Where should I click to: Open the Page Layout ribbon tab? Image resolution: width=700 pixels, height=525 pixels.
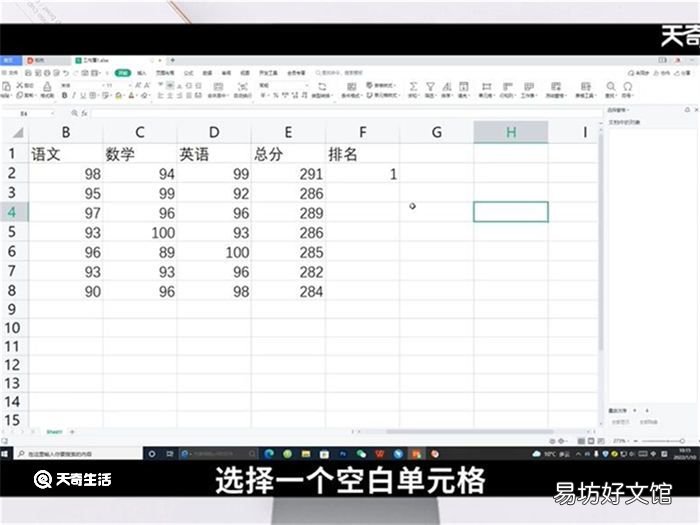(165, 73)
